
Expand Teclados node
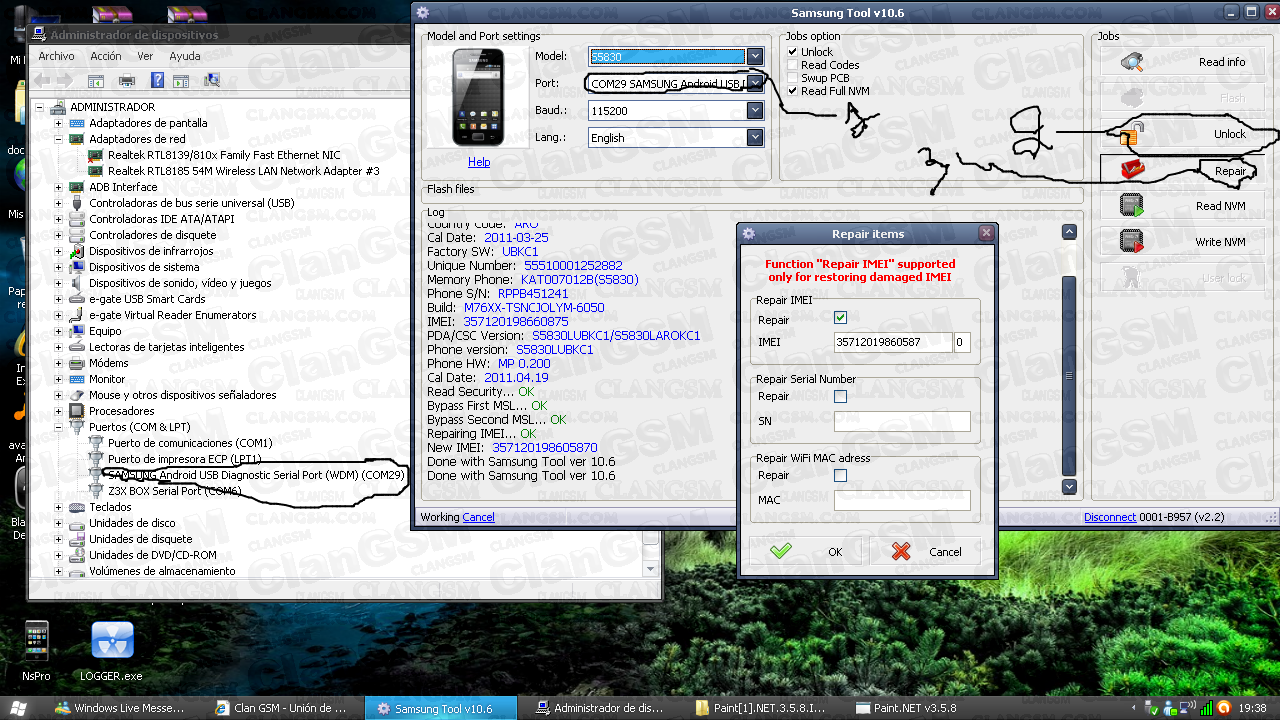(58, 507)
